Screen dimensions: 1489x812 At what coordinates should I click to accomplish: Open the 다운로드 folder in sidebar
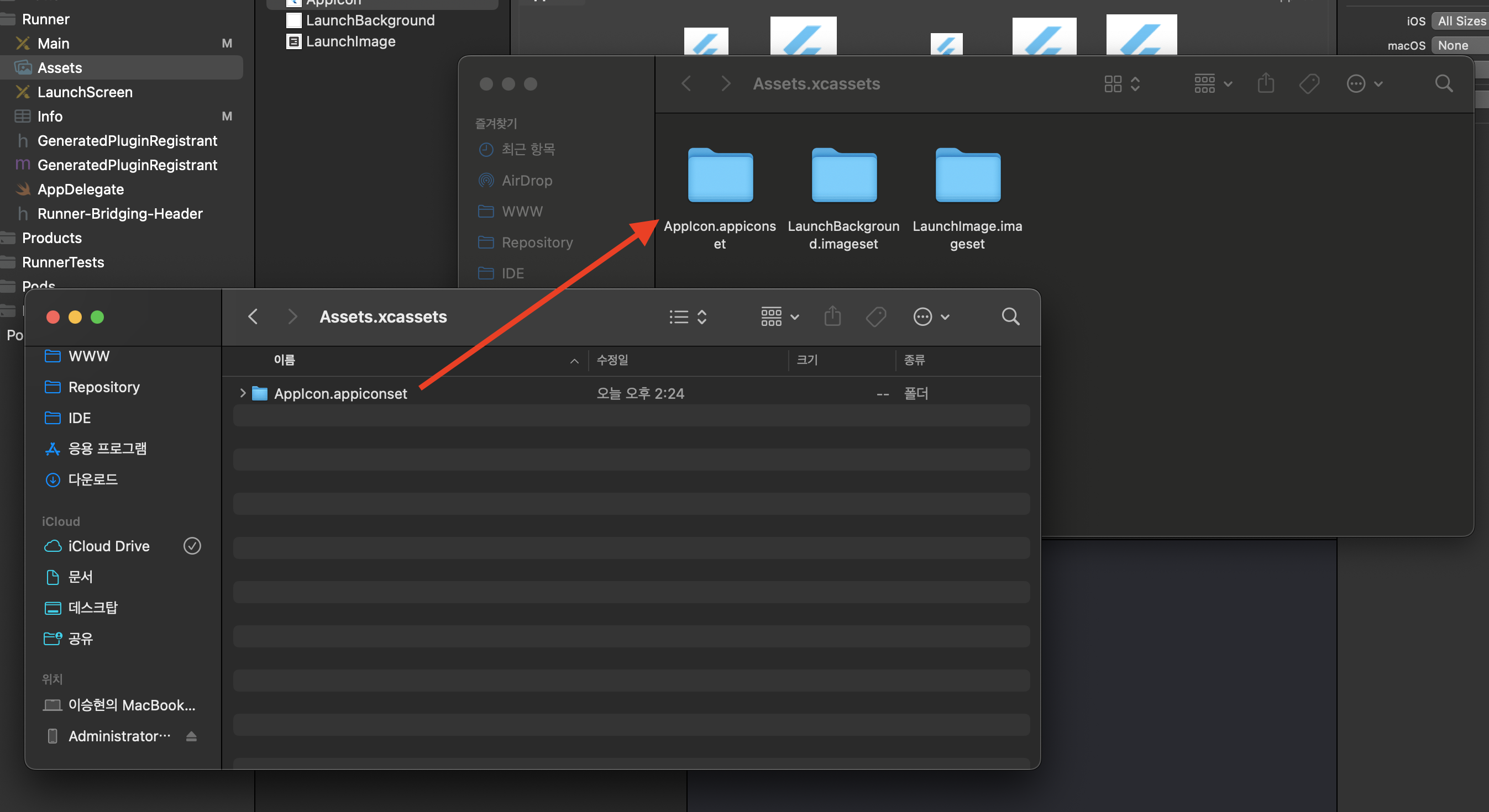point(92,479)
